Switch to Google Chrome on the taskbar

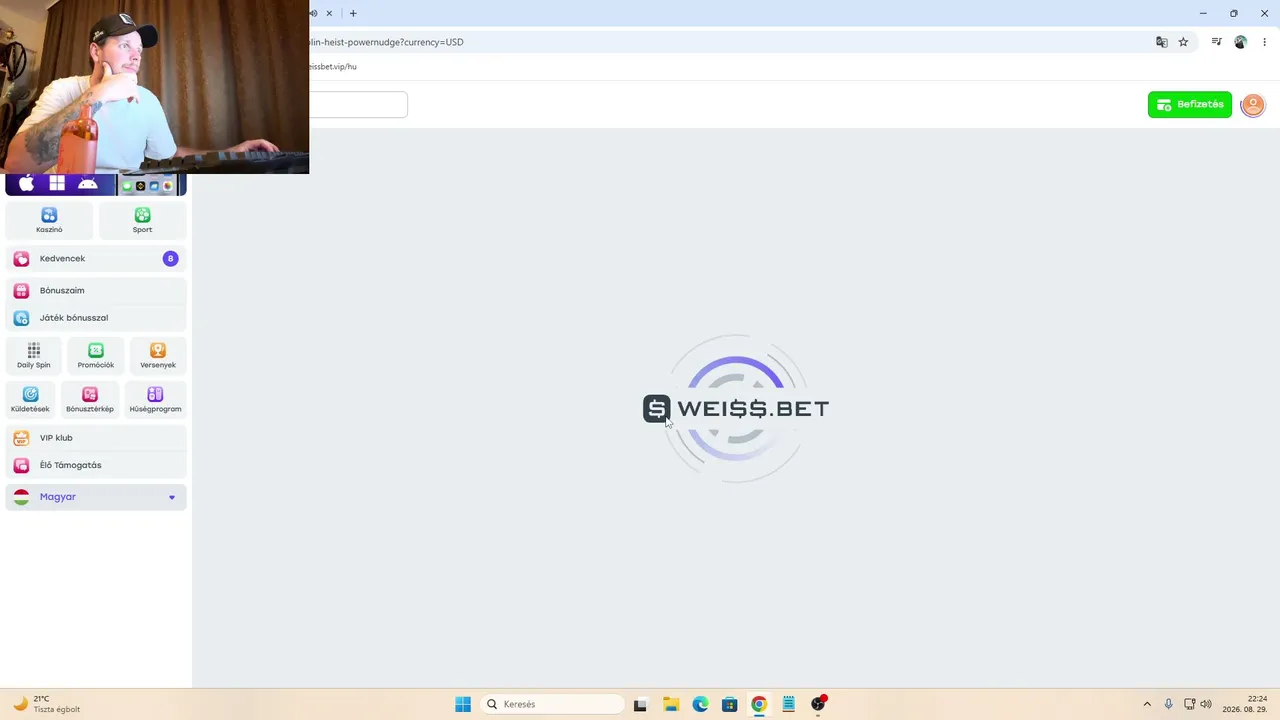759,704
